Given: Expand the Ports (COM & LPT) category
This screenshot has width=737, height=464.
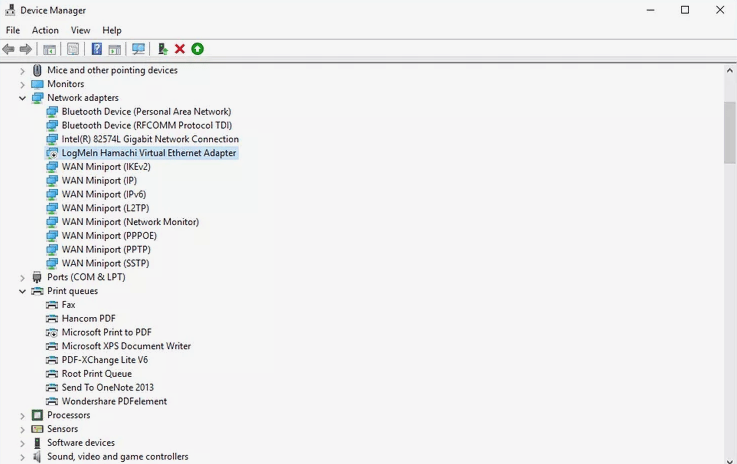Looking at the screenshot, I should (x=22, y=277).
